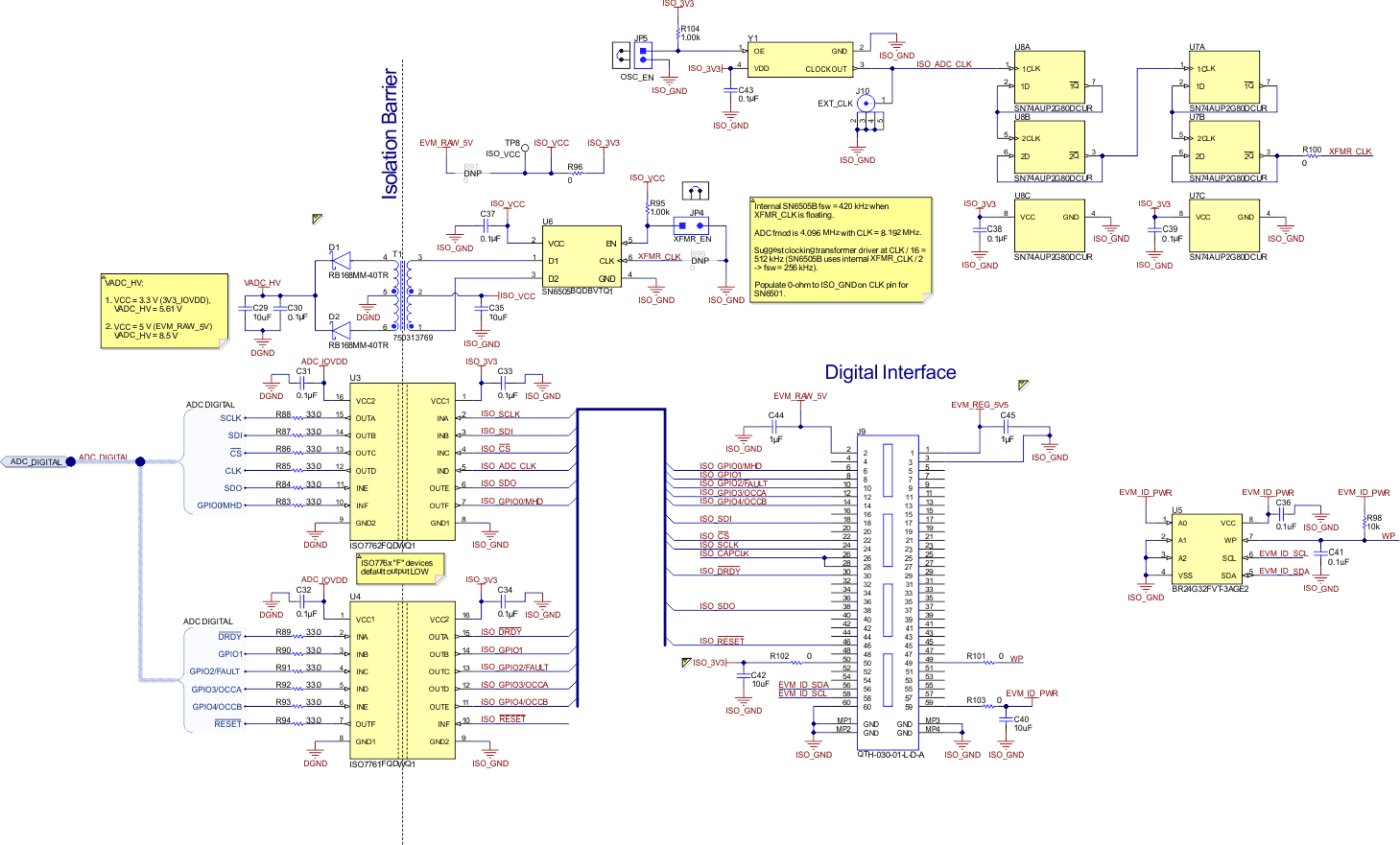Click the Digital Interface heading
The image size is (1400, 845).
[890, 372]
